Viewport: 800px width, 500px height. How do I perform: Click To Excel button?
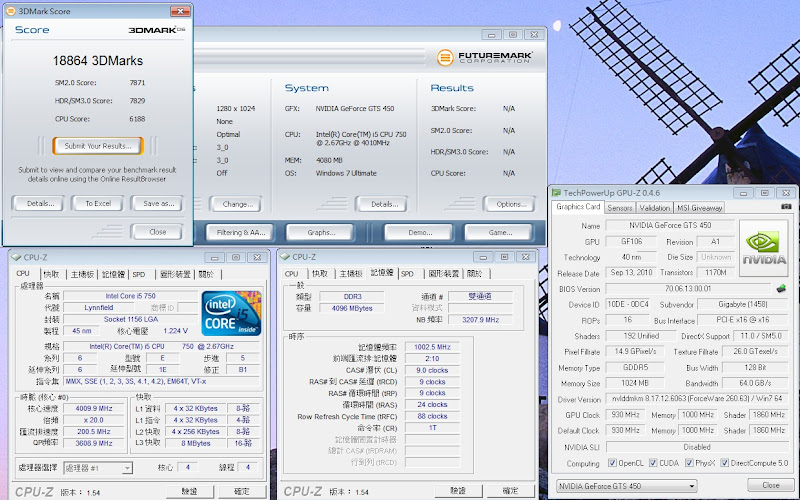[x=97, y=203]
